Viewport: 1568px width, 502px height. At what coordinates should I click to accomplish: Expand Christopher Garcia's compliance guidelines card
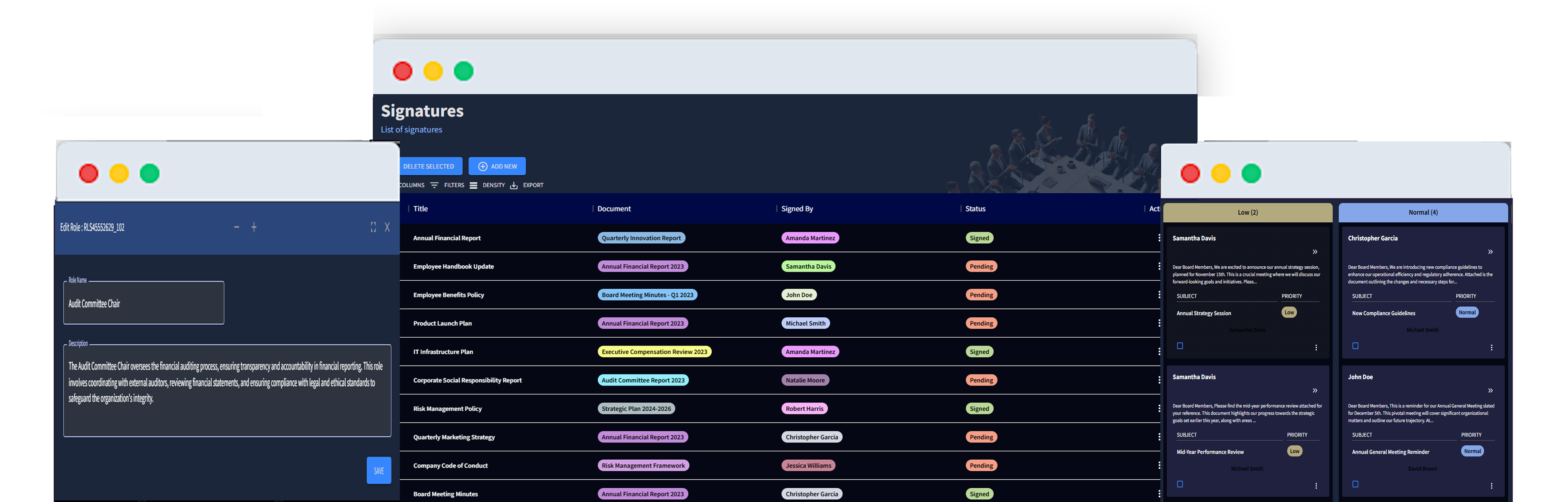point(1490,252)
